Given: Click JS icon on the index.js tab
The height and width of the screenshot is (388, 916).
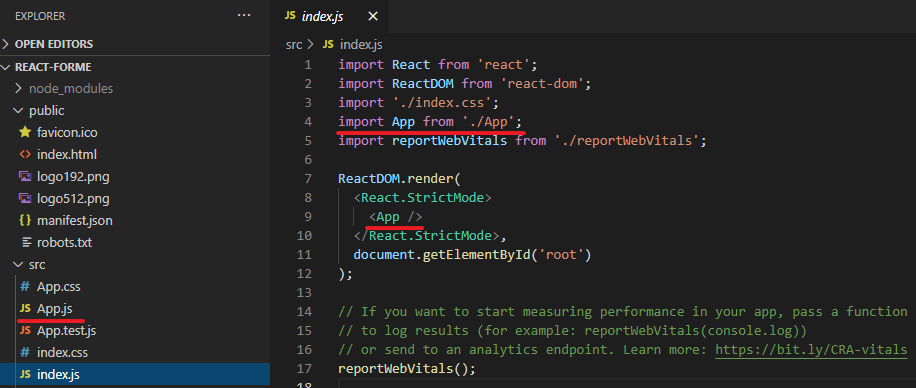Looking at the screenshot, I should [289, 16].
